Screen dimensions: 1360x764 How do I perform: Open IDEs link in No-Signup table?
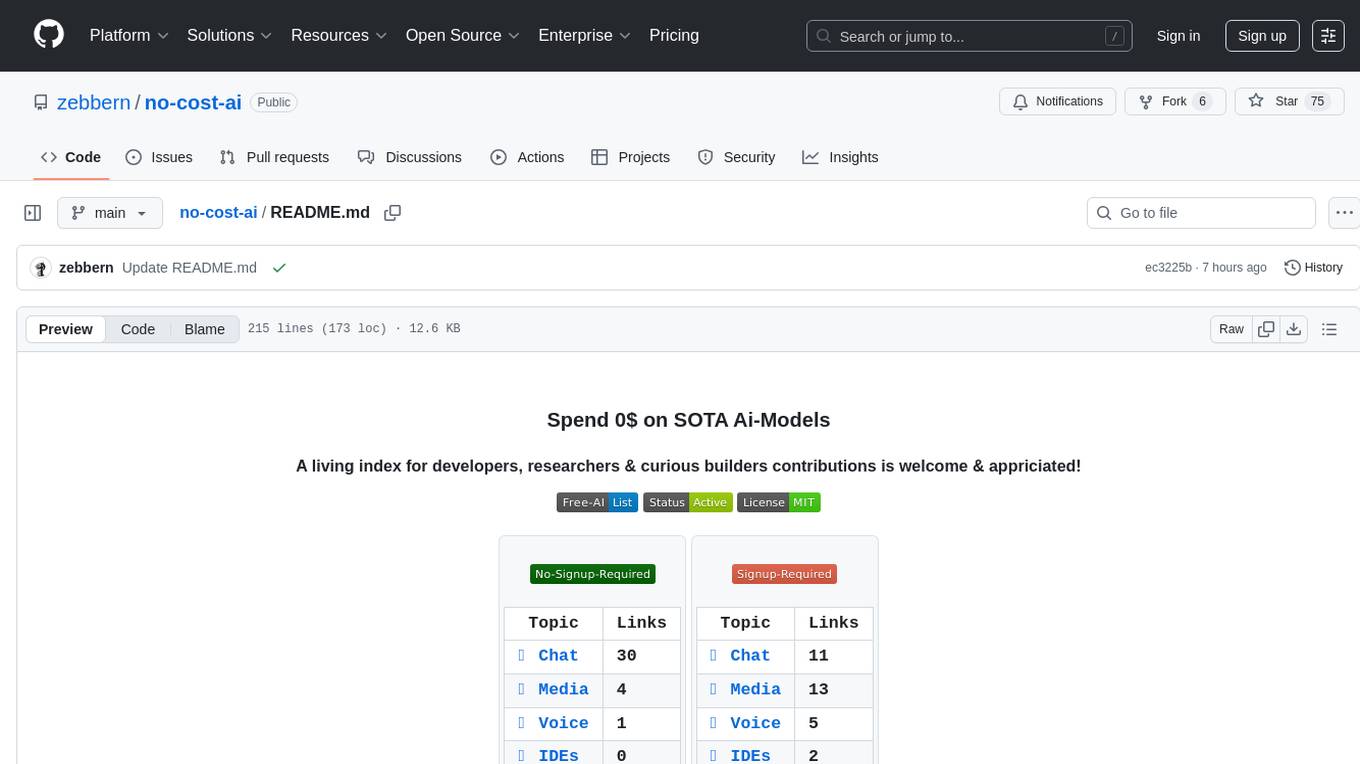(x=558, y=757)
